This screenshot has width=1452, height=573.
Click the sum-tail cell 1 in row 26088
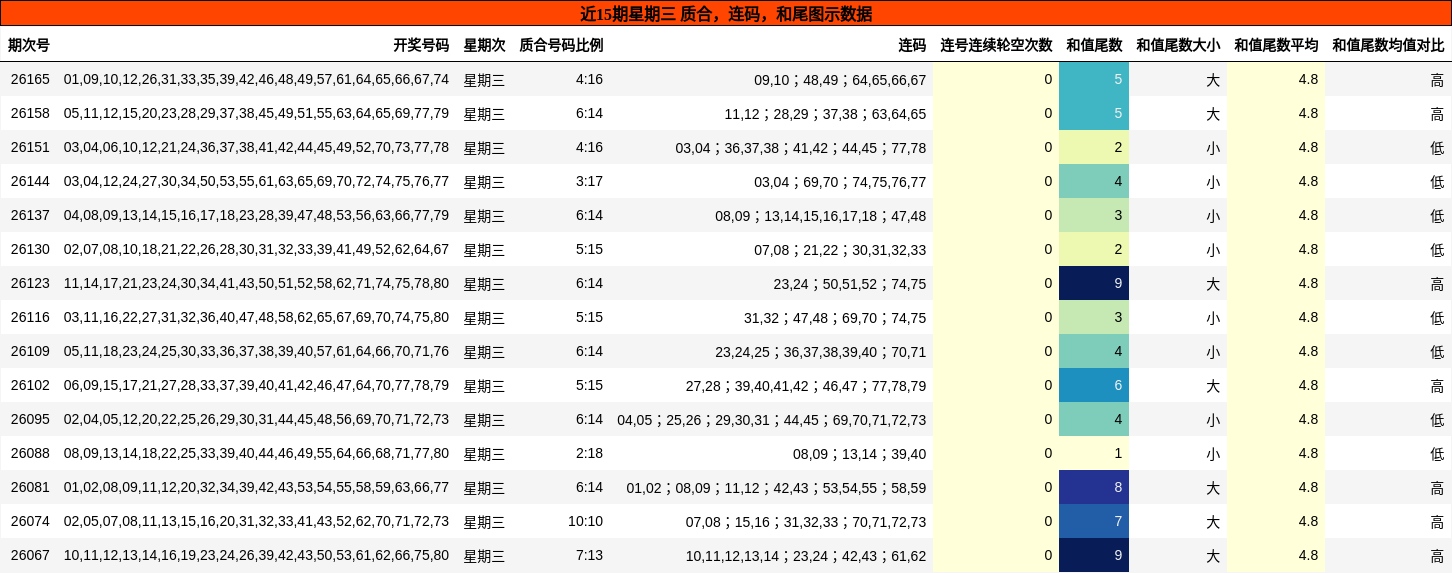(1094, 453)
